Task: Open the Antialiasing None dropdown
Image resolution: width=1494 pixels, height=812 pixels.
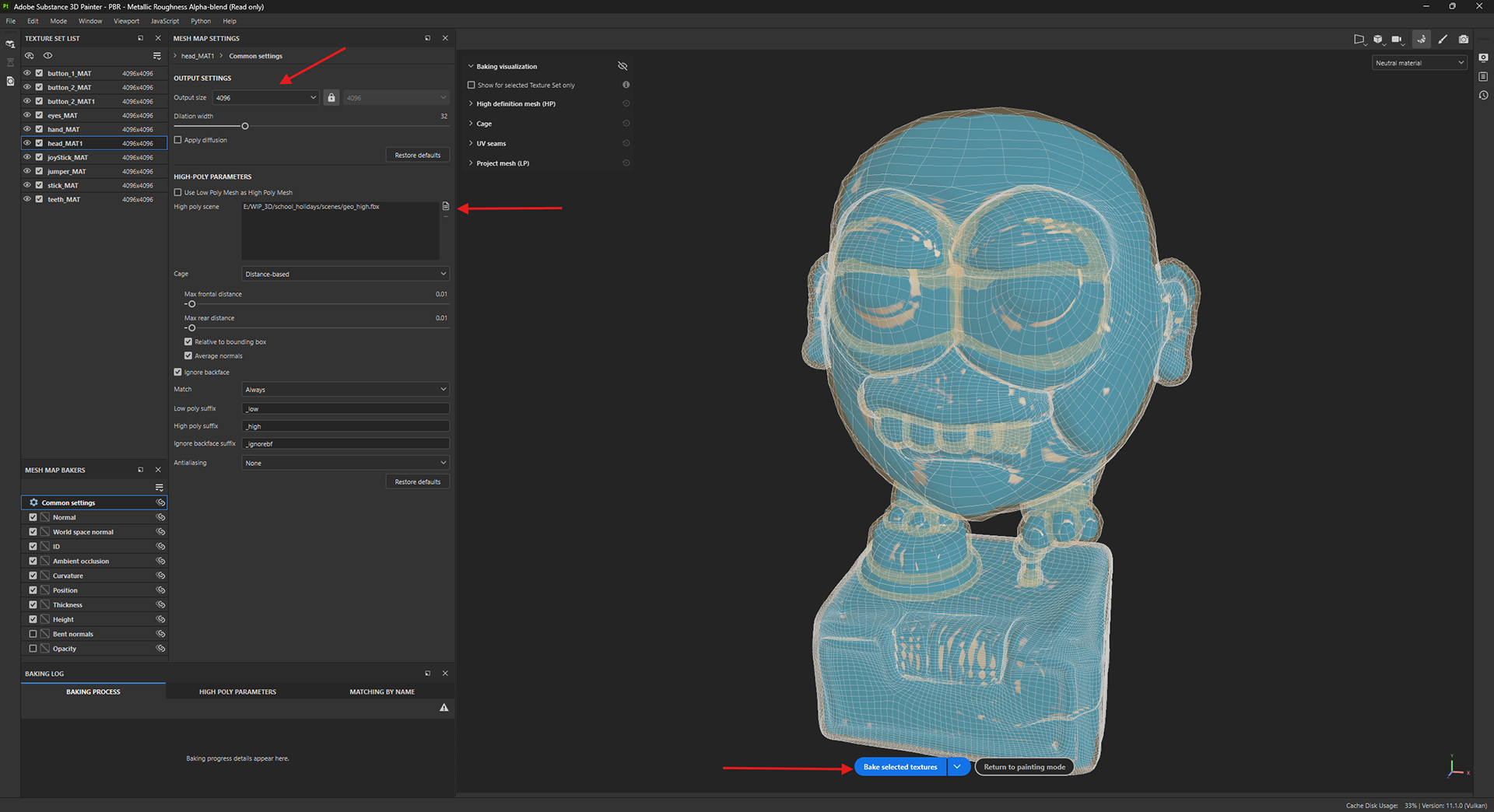Action: coord(345,463)
